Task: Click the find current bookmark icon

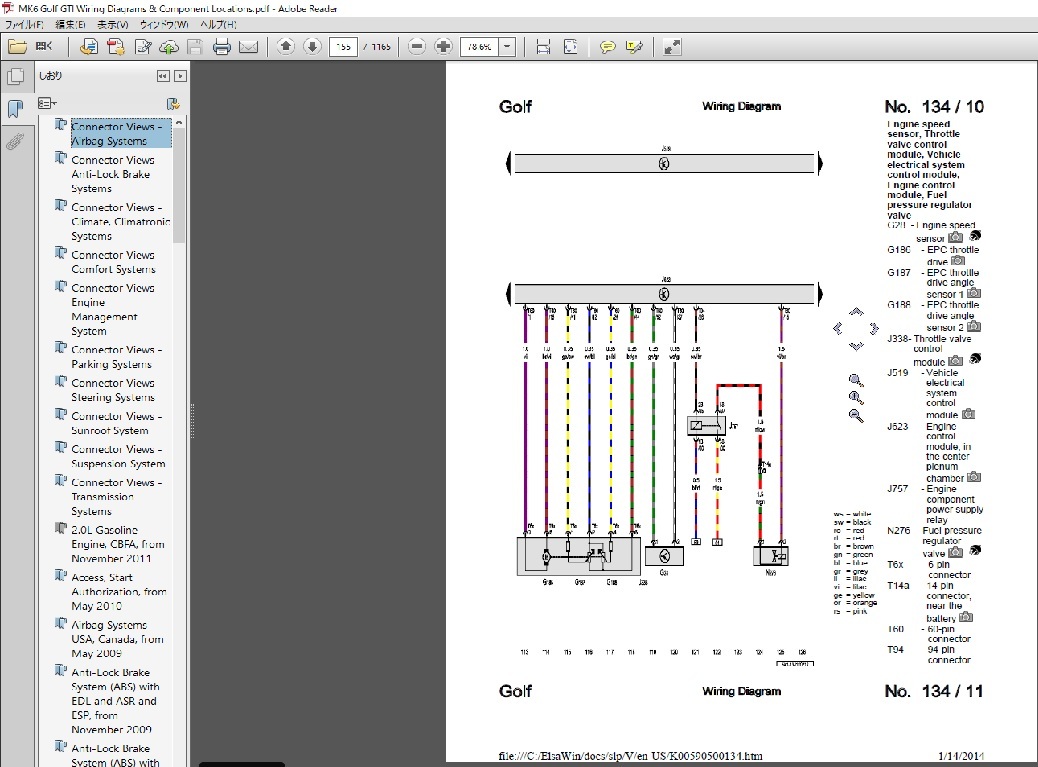Action: pos(173,103)
